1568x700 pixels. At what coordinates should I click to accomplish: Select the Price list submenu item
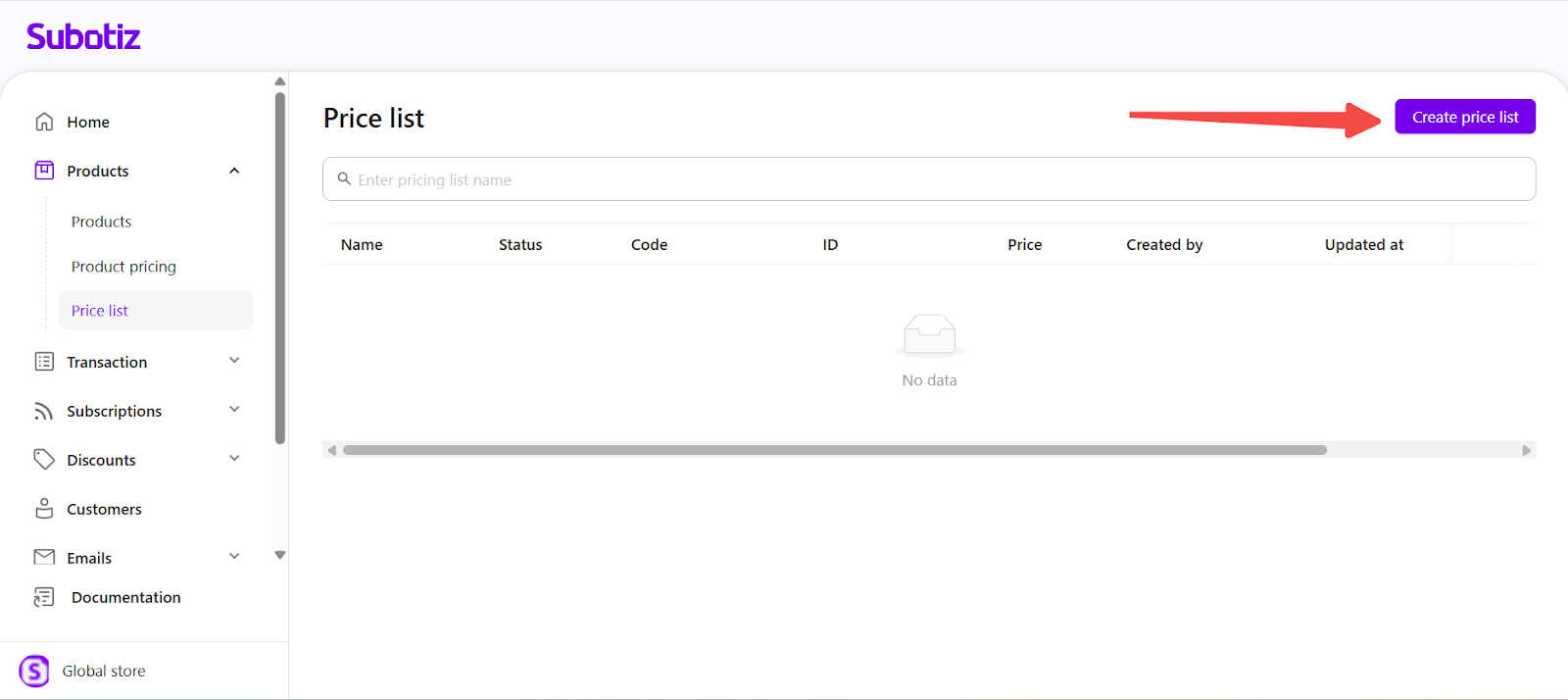(x=100, y=311)
